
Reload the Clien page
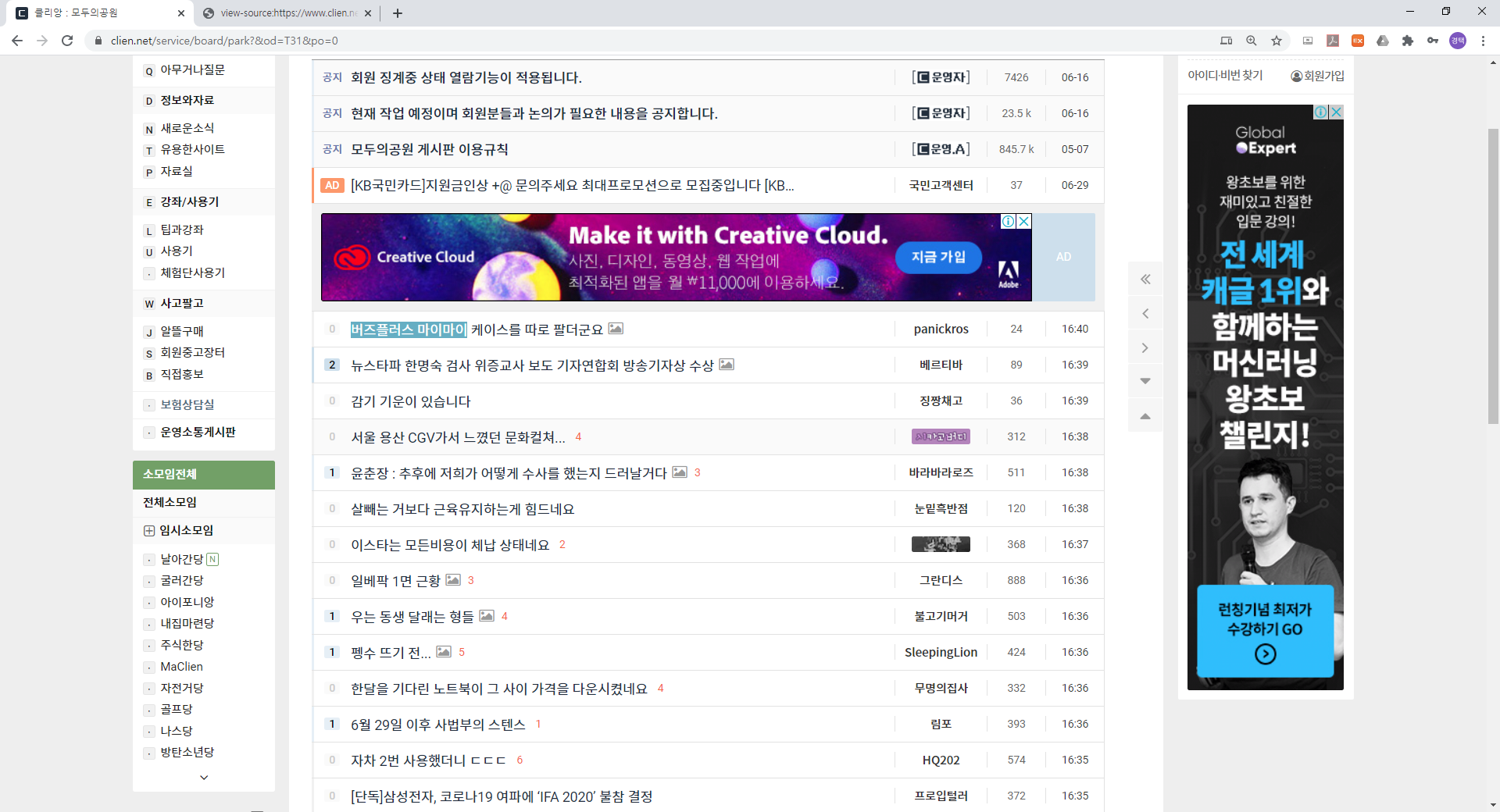(x=67, y=41)
